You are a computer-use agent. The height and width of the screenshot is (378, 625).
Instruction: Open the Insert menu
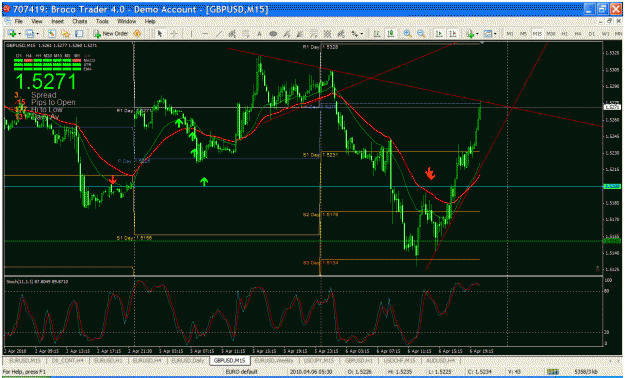(x=57, y=21)
